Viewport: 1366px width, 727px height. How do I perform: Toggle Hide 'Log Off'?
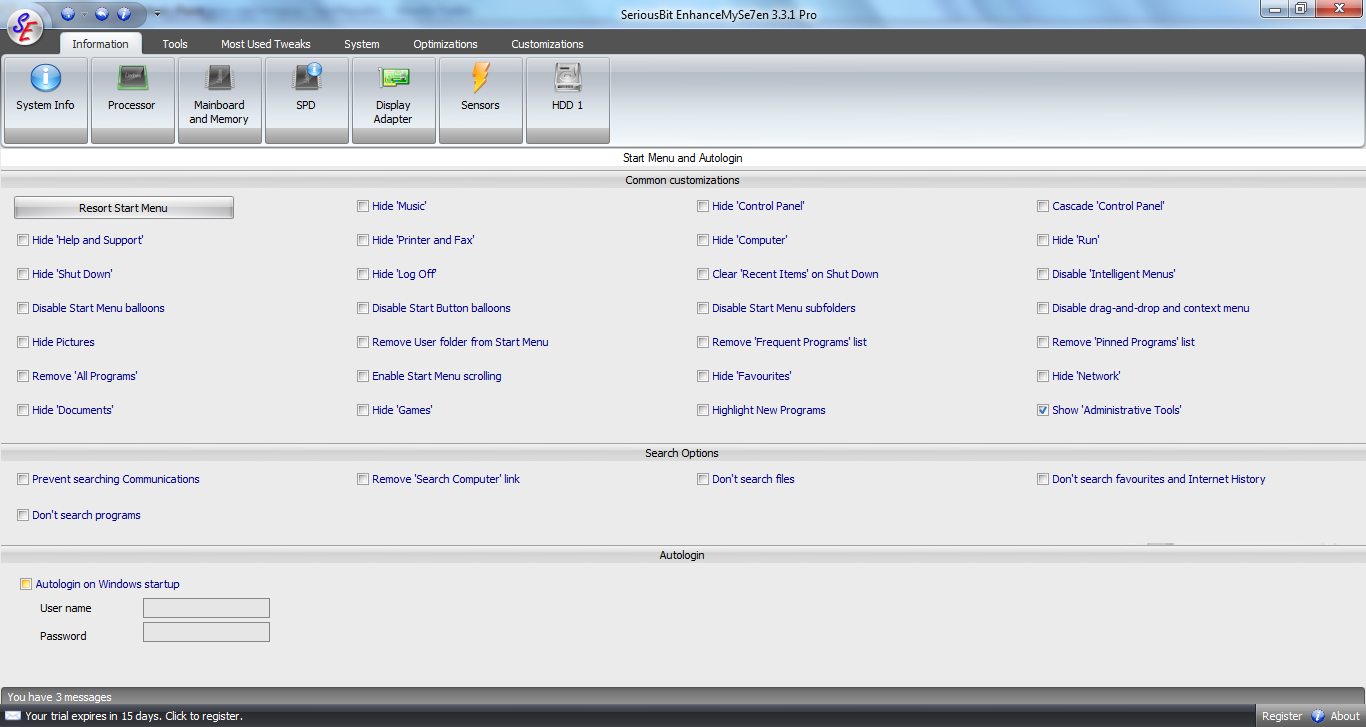[363, 274]
